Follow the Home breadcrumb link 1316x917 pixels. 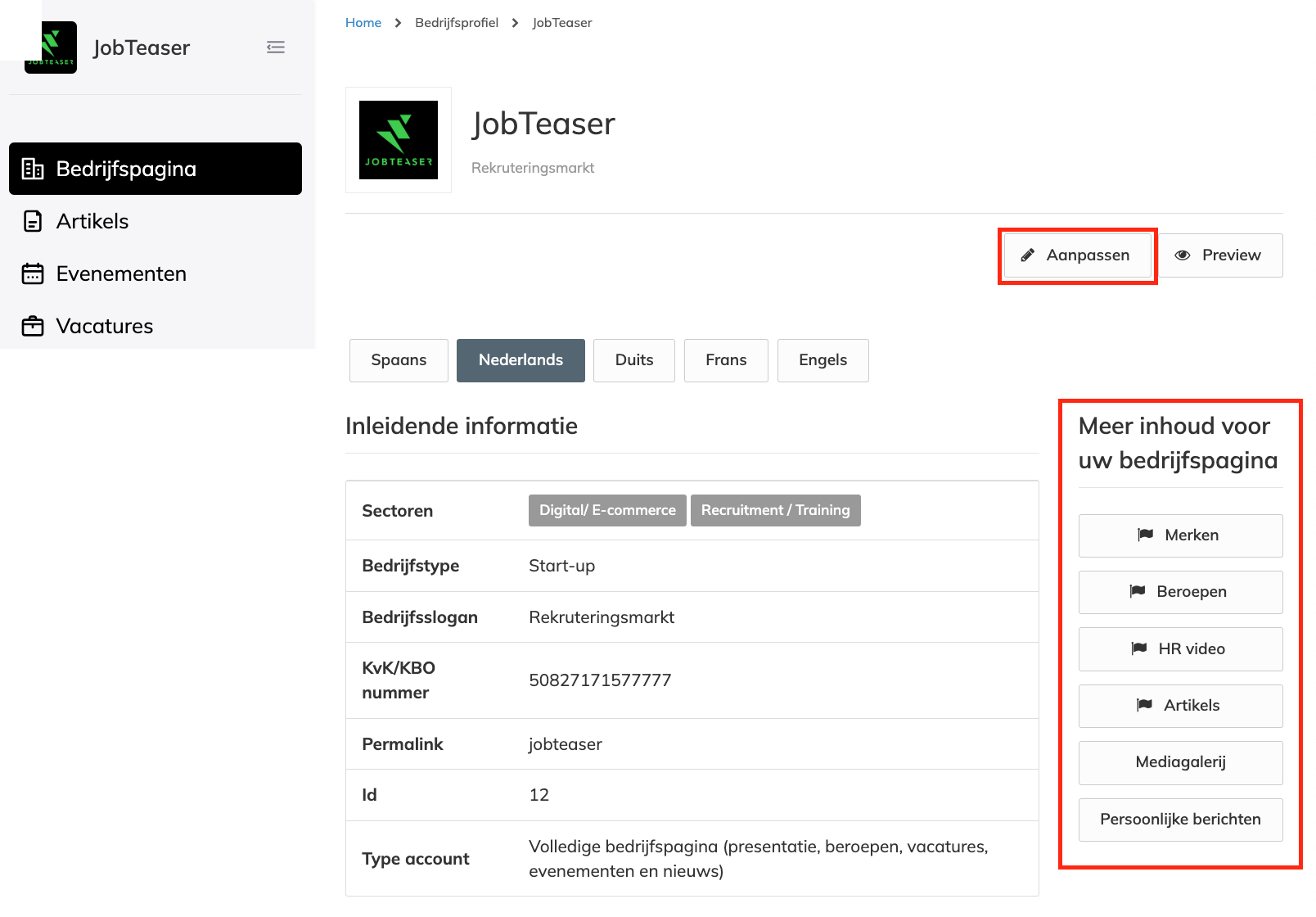363,23
